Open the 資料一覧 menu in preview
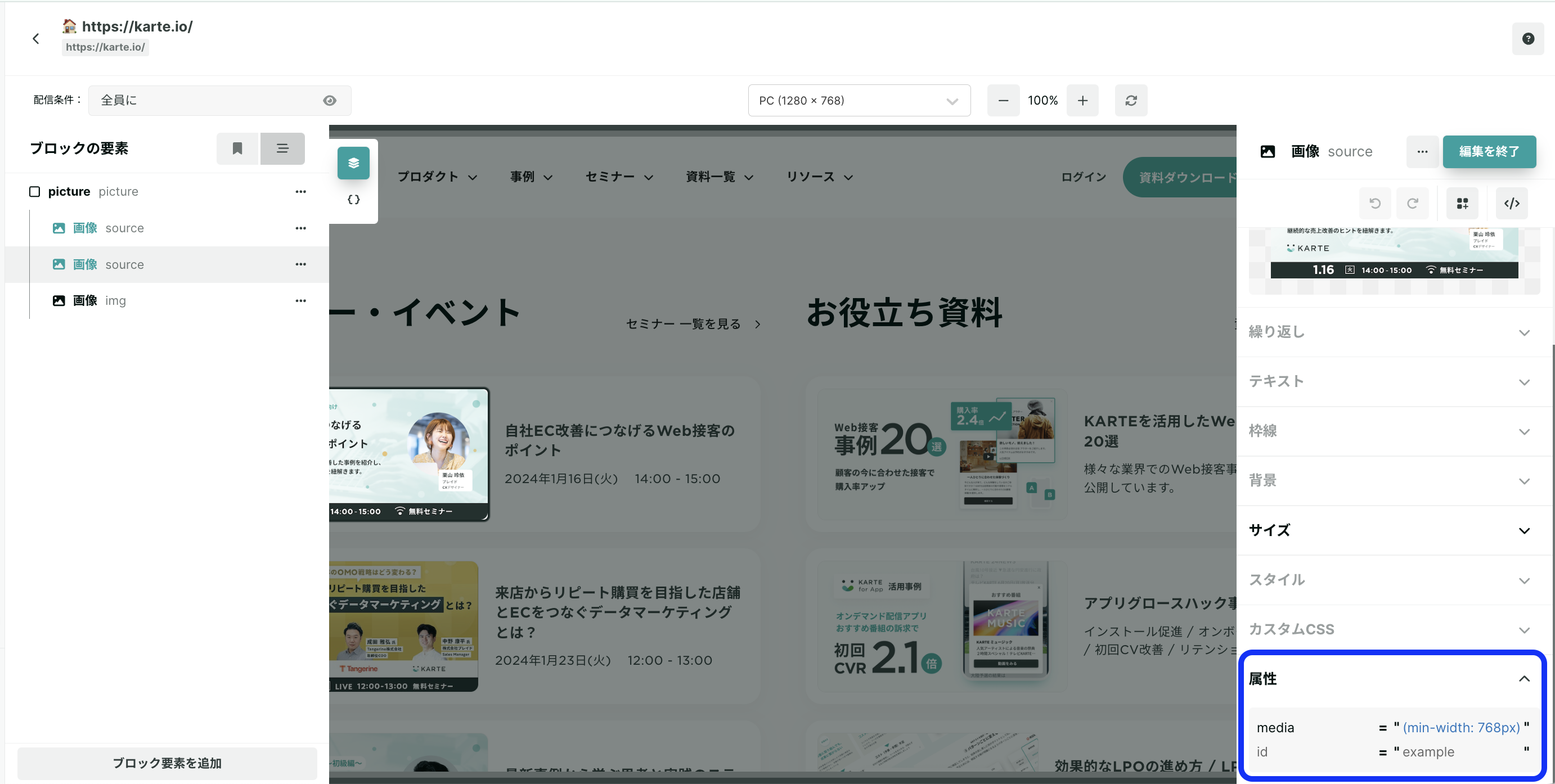The width and height of the screenshot is (1555, 784). [x=720, y=177]
